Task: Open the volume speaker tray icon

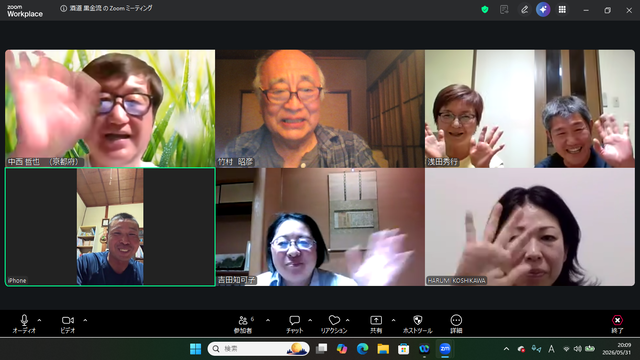Action: point(578,349)
